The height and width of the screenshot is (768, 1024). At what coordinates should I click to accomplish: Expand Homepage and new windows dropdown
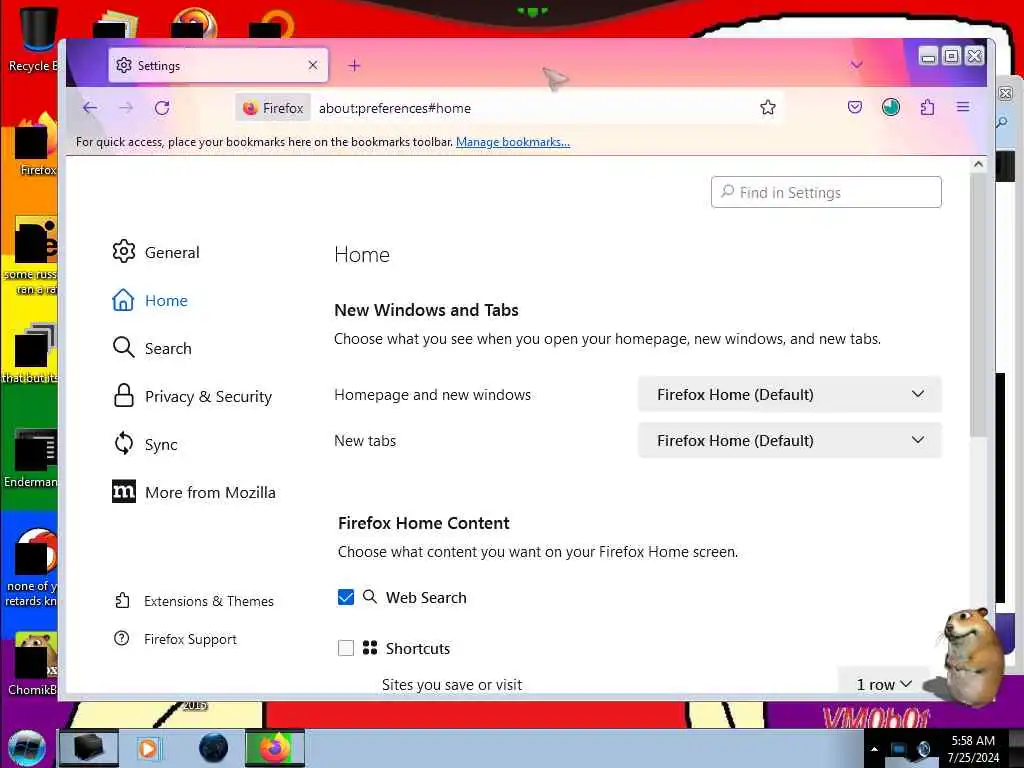(790, 394)
